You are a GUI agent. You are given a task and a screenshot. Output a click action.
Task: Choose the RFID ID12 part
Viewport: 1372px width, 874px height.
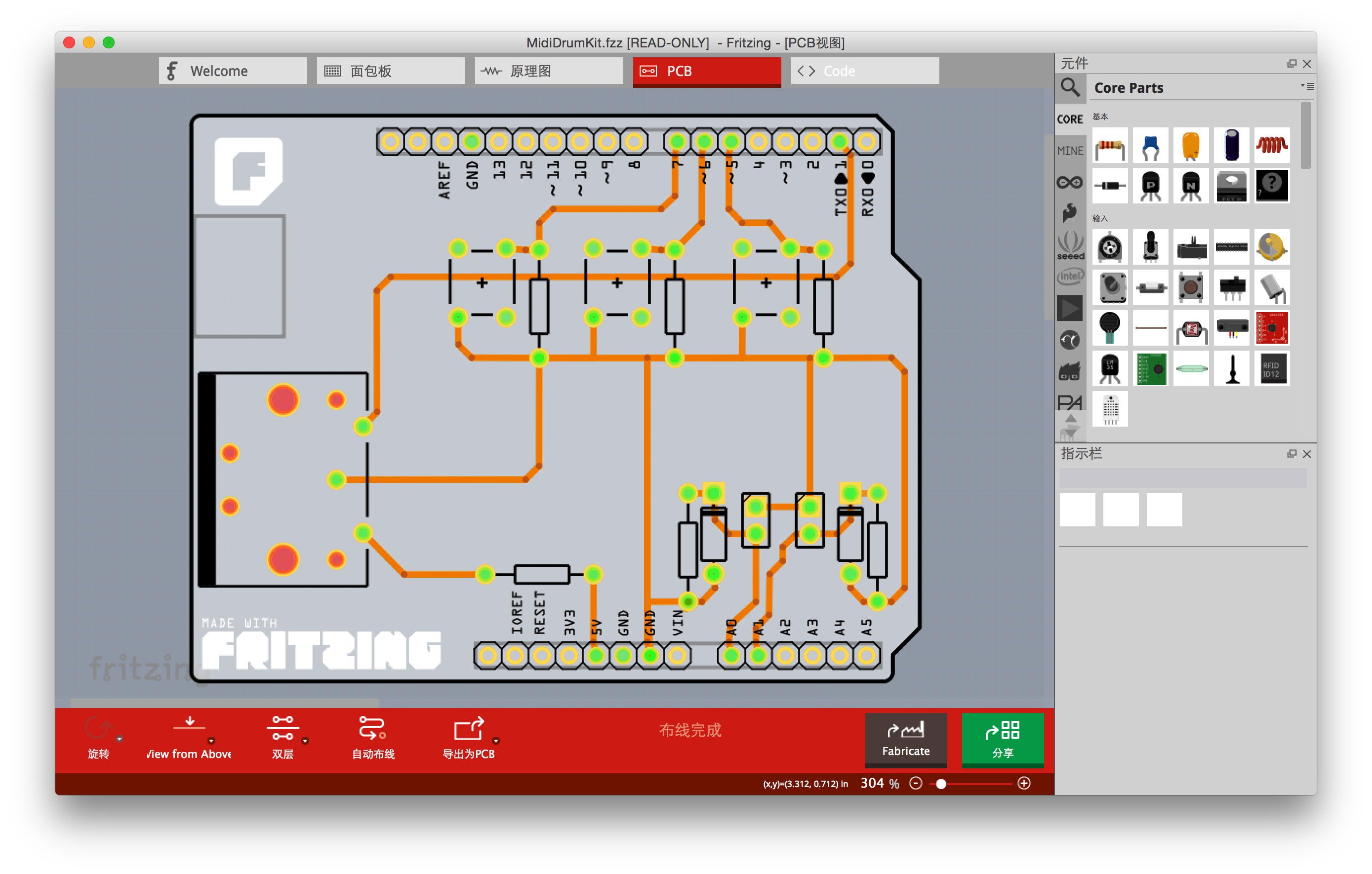click(1271, 369)
